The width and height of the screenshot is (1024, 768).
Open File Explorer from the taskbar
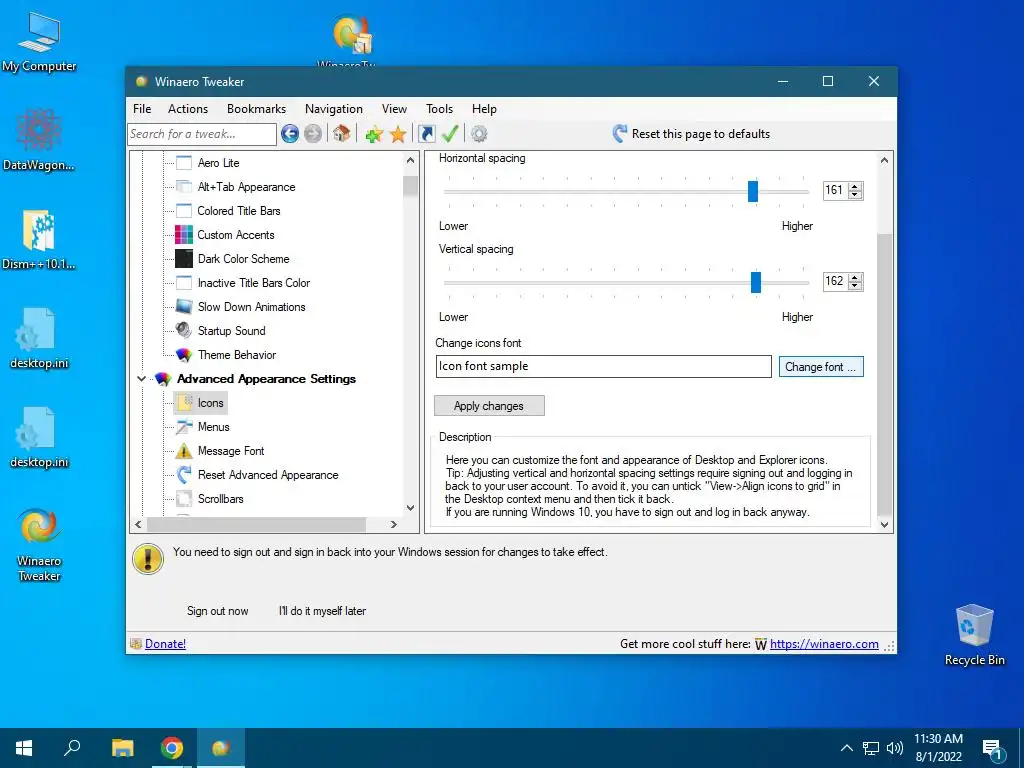point(122,748)
